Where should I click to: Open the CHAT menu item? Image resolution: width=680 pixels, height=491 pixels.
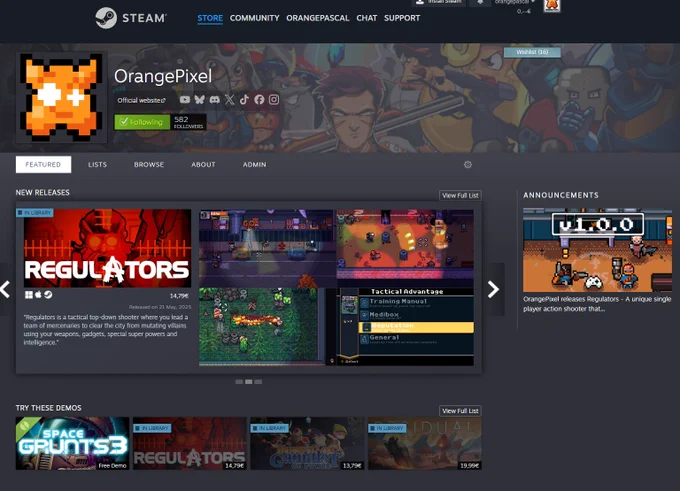pyautogui.click(x=366, y=18)
